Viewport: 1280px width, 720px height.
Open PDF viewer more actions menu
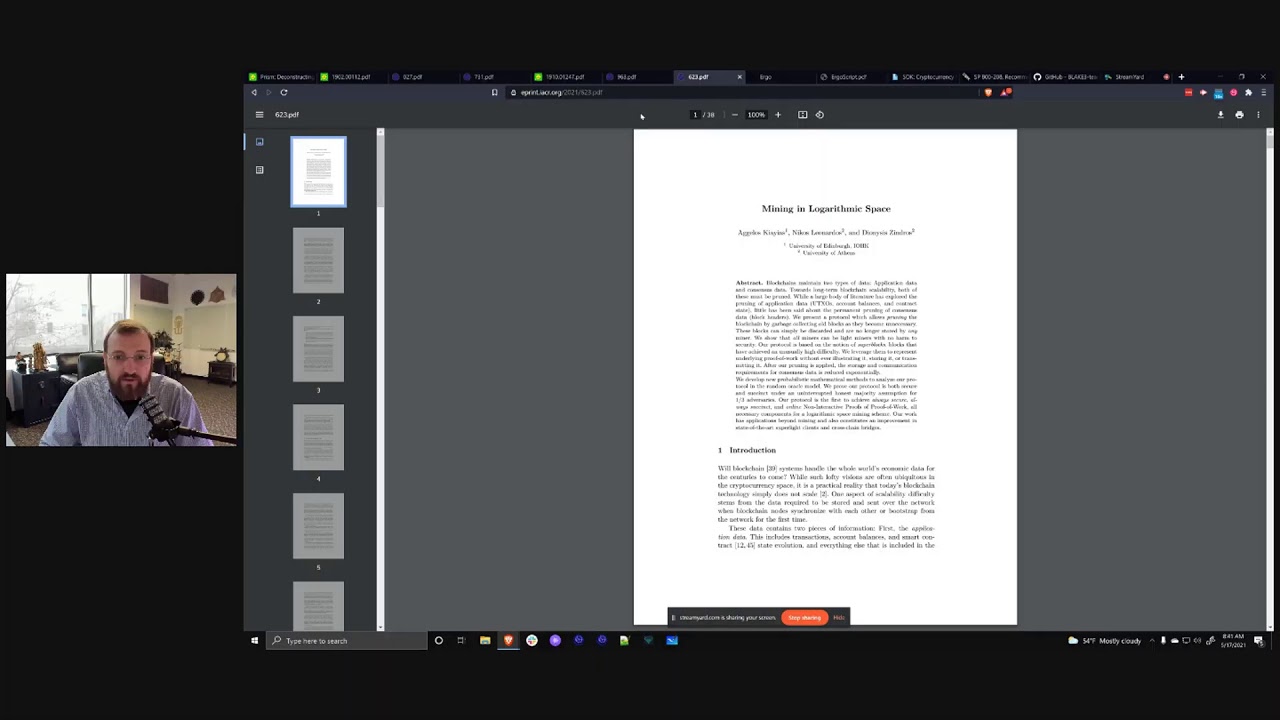pyautogui.click(x=1258, y=114)
